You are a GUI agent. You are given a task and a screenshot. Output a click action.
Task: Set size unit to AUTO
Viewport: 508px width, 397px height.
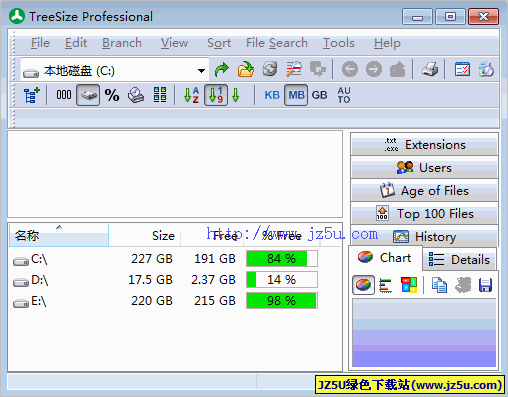pos(344,95)
